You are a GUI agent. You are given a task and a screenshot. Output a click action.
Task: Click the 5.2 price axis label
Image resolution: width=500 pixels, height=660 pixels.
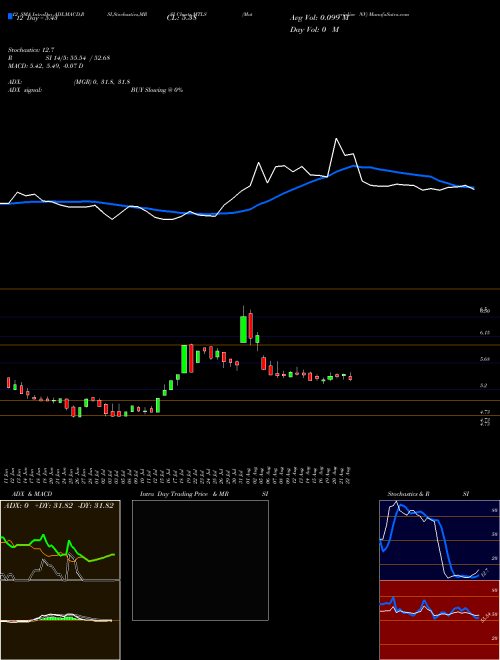[483, 385]
